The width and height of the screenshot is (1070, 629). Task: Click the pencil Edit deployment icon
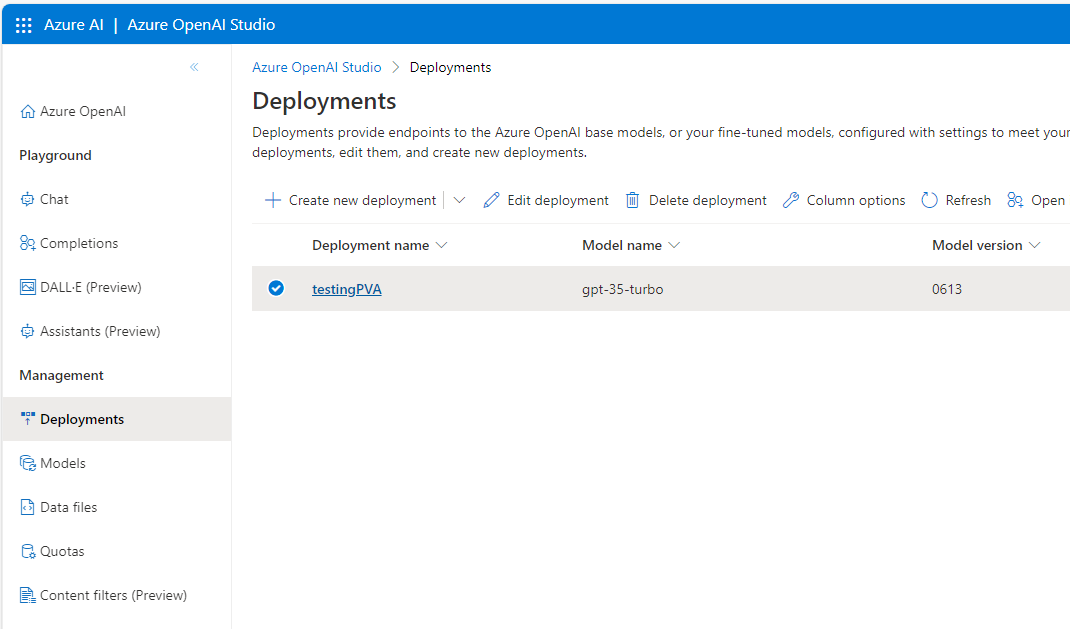click(x=491, y=200)
